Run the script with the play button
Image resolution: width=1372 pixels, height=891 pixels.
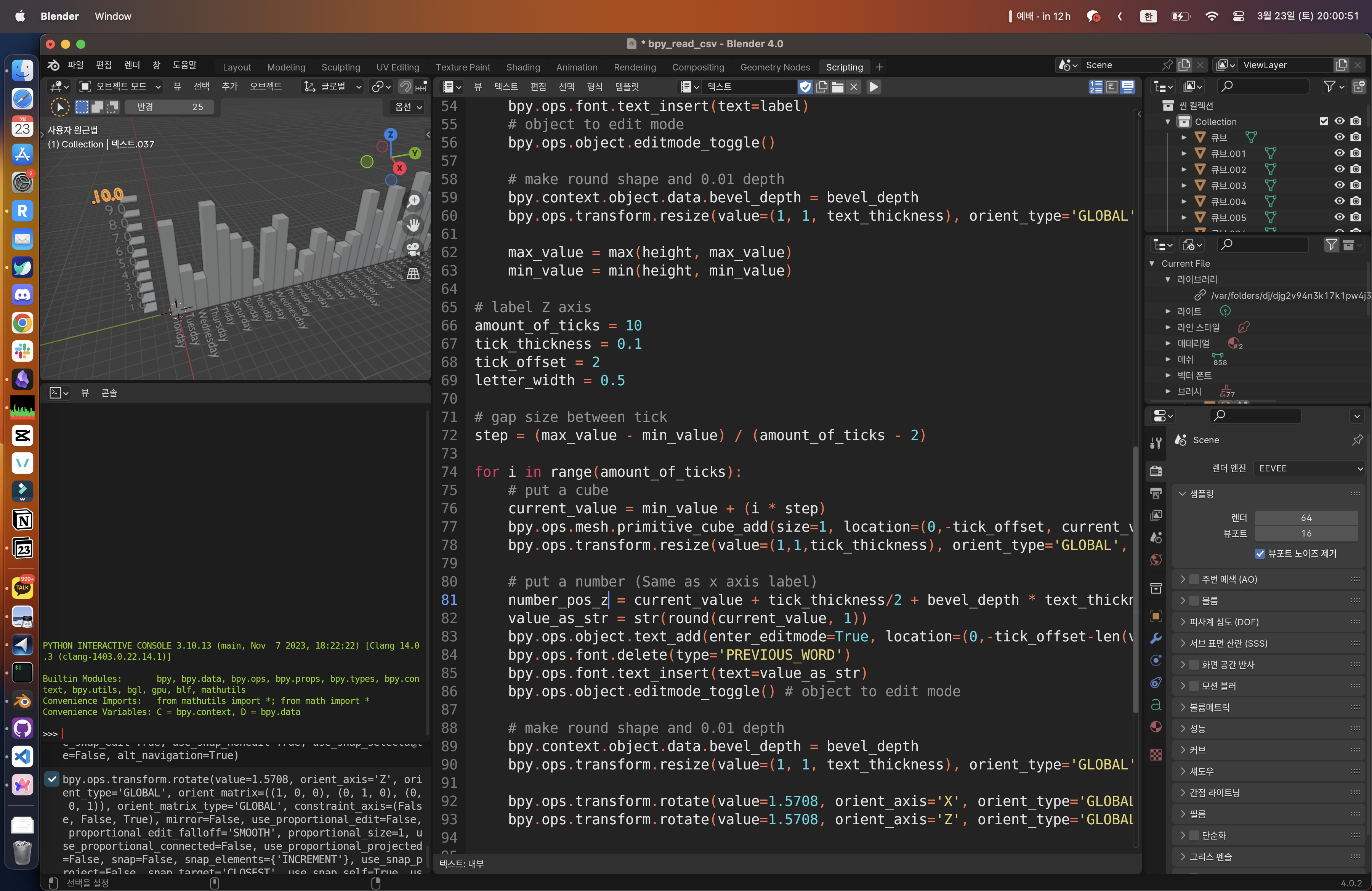click(874, 87)
